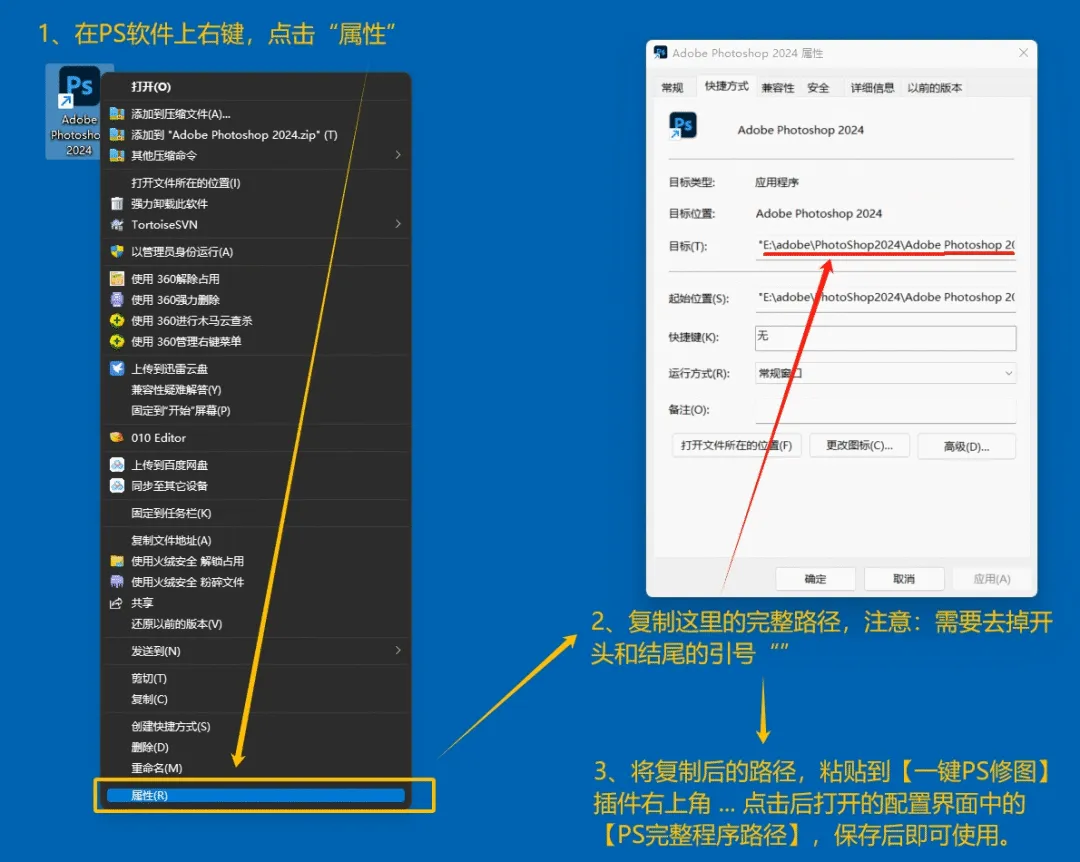Click the name field showing Adobe Photoshop 2024
Image resolution: width=1080 pixels, height=862 pixels.
(800, 130)
